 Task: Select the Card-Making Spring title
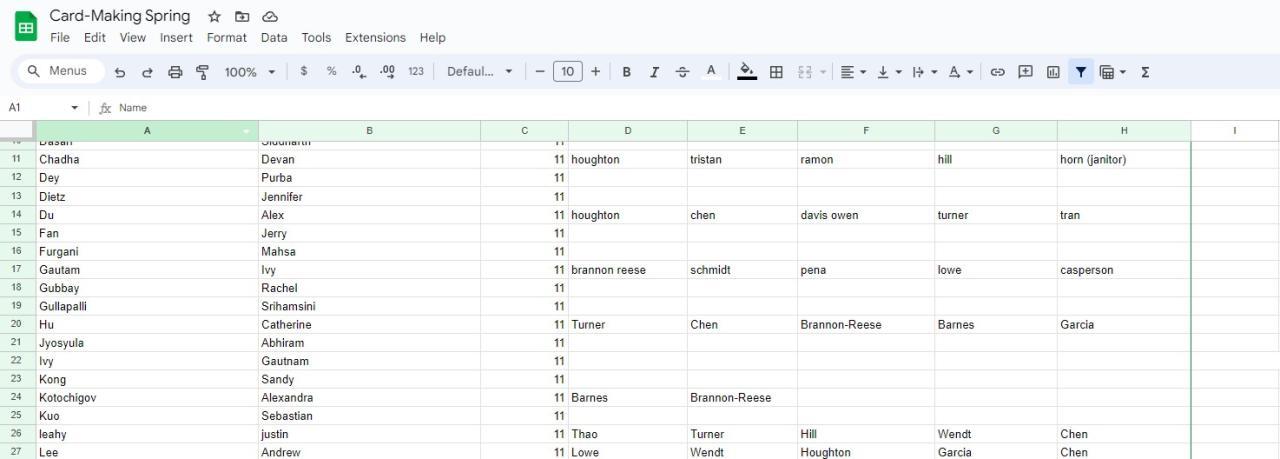(120, 16)
